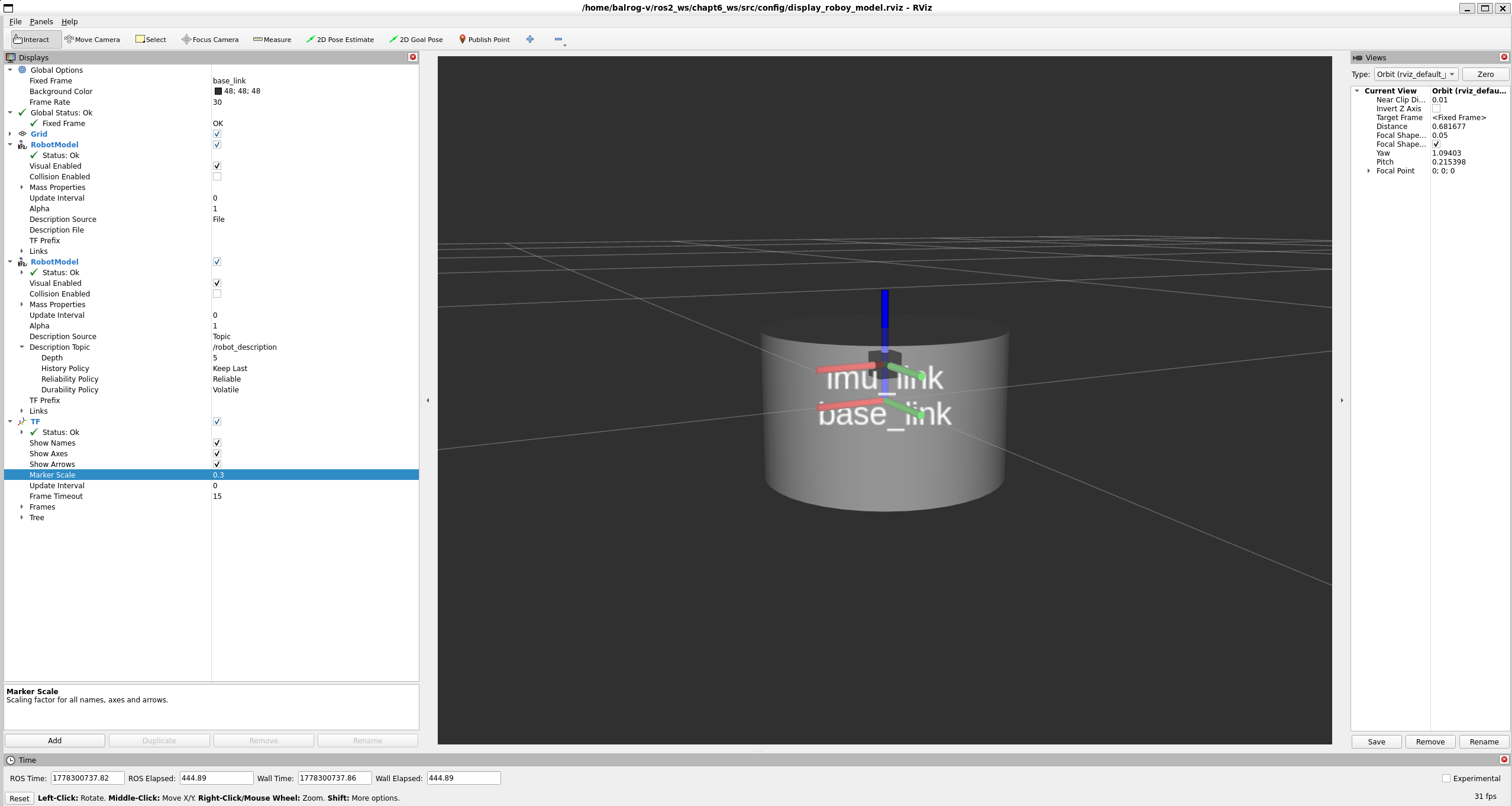Expand Mass Properties under the first RobotModel
The width and height of the screenshot is (1512, 806).
click(x=22, y=187)
